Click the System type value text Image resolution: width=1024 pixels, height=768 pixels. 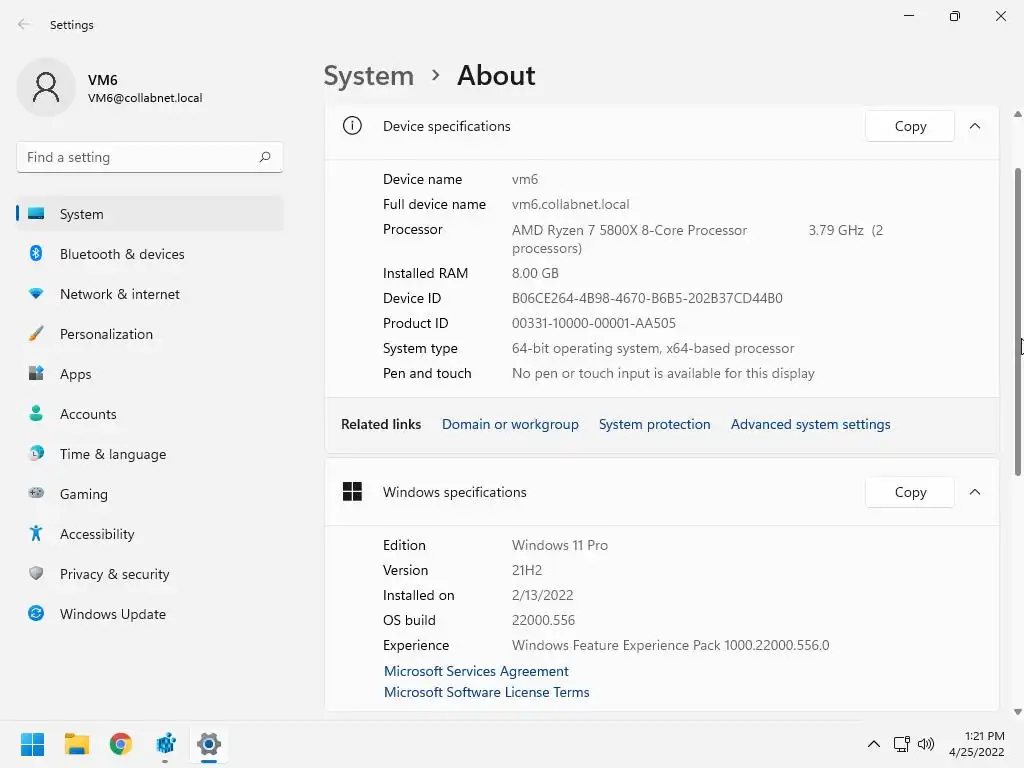tap(653, 348)
